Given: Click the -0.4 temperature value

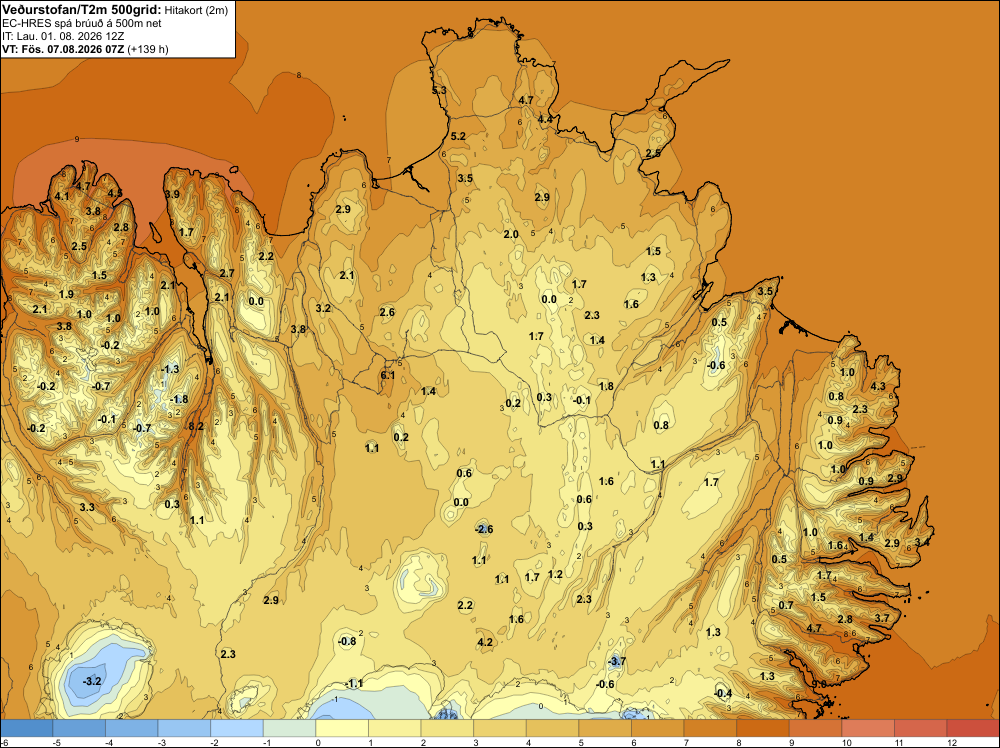Looking at the screenshot, I should 723,694.
